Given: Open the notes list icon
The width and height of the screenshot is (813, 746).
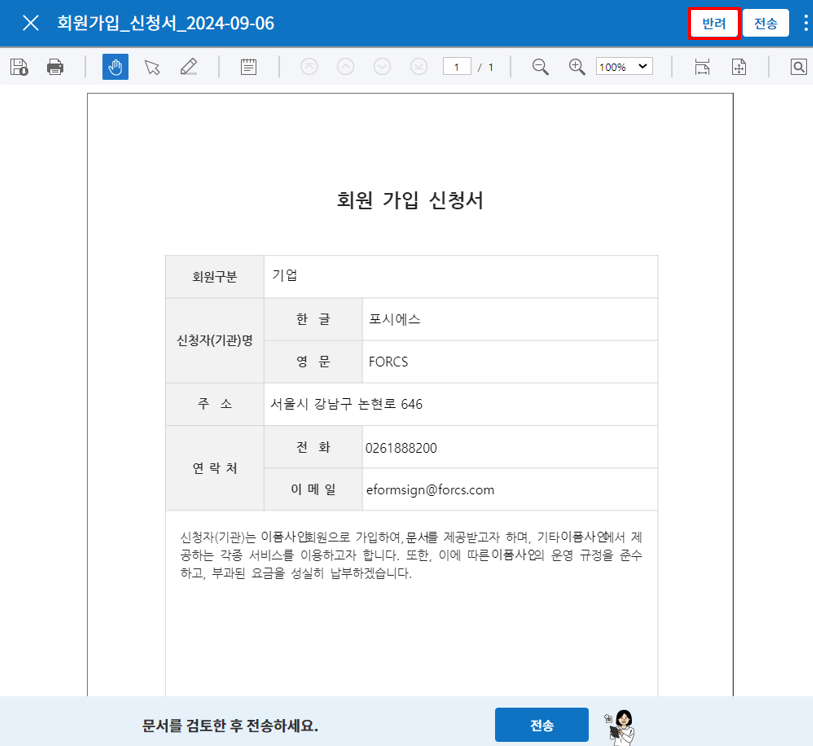Looking at the screenshot, I should pyautogui.click(x=248, y=67).
